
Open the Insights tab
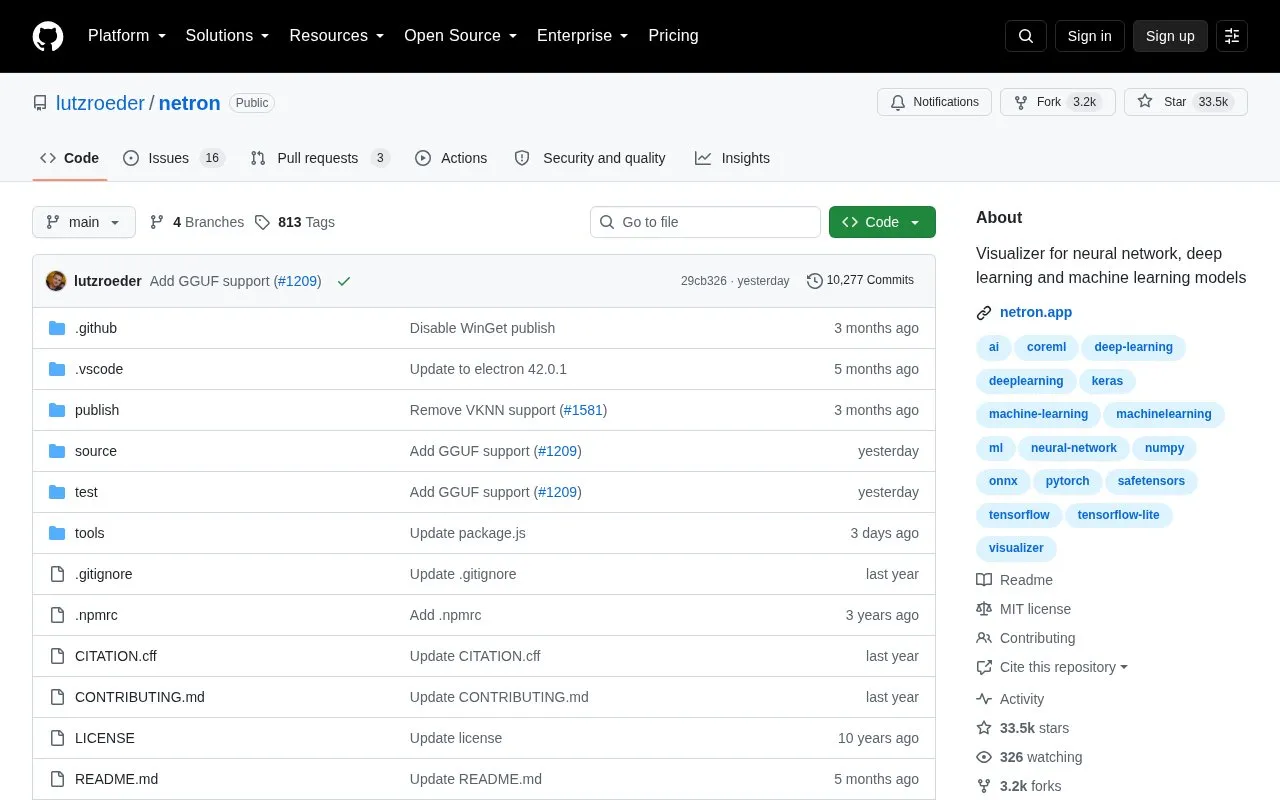(733, 158)
